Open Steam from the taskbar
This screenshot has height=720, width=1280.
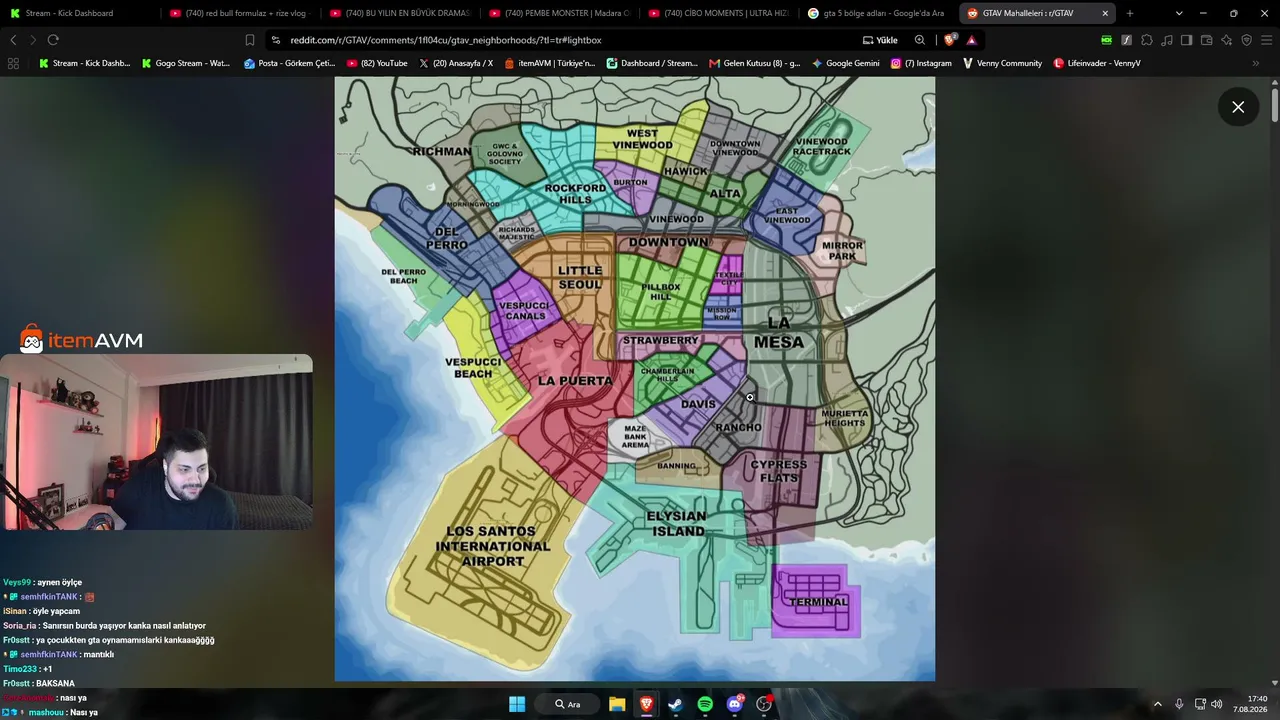click(675, 704)
